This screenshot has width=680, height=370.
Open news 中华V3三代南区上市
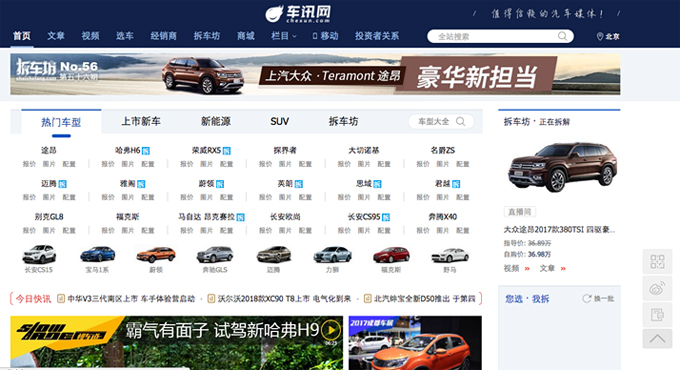tap(131, 299)
